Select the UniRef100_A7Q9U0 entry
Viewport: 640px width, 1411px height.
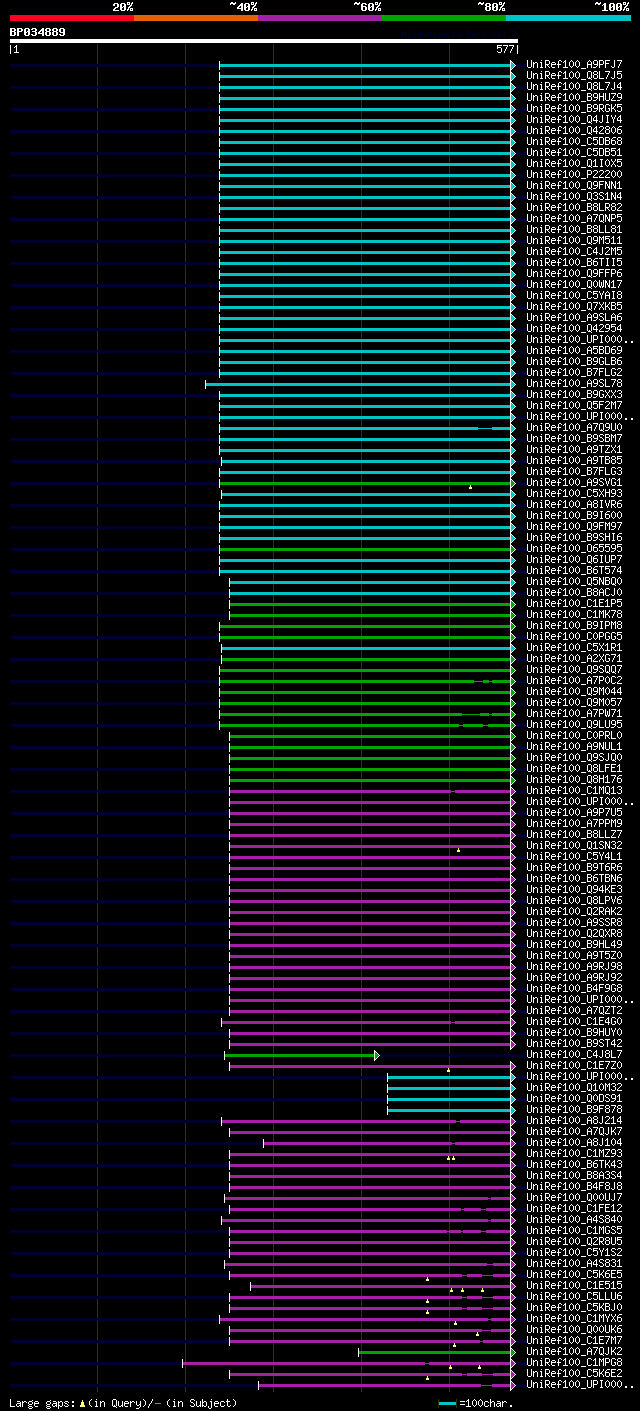pos(574,427)
